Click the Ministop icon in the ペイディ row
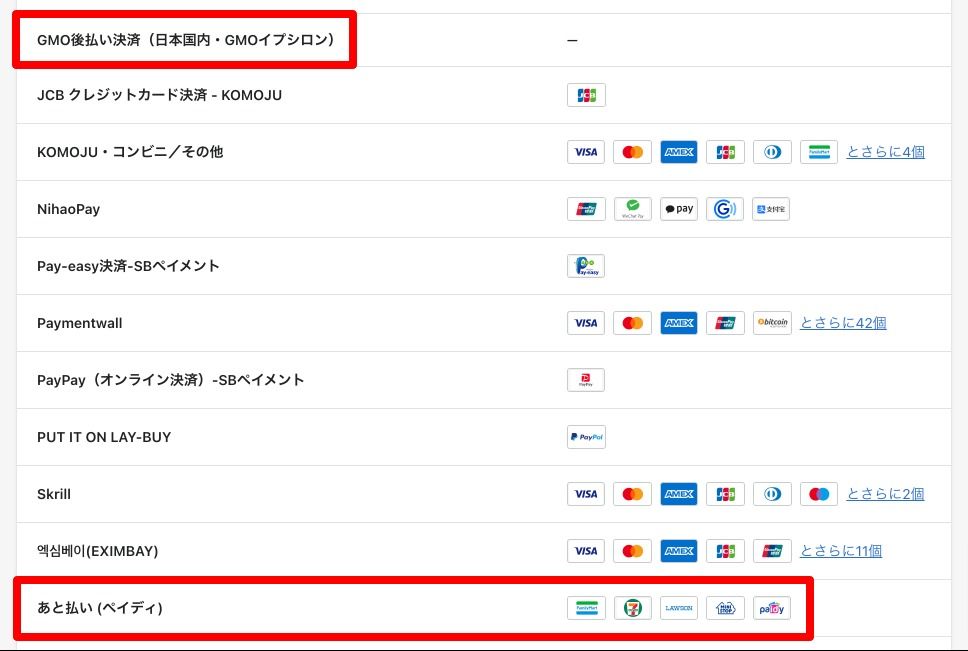 (725, 608)
